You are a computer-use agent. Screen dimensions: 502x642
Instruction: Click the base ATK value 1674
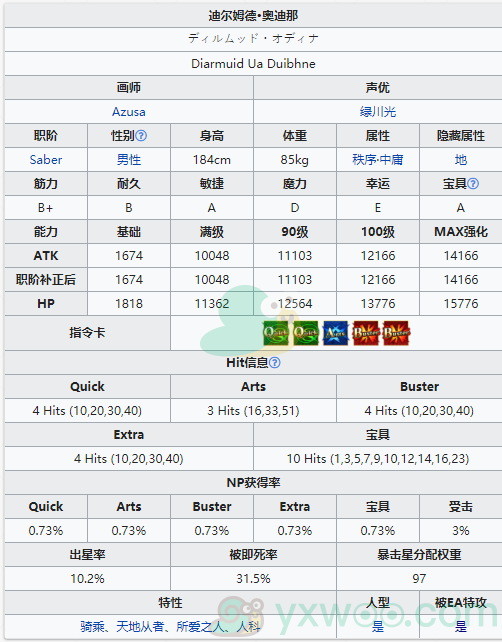(129, 256)
